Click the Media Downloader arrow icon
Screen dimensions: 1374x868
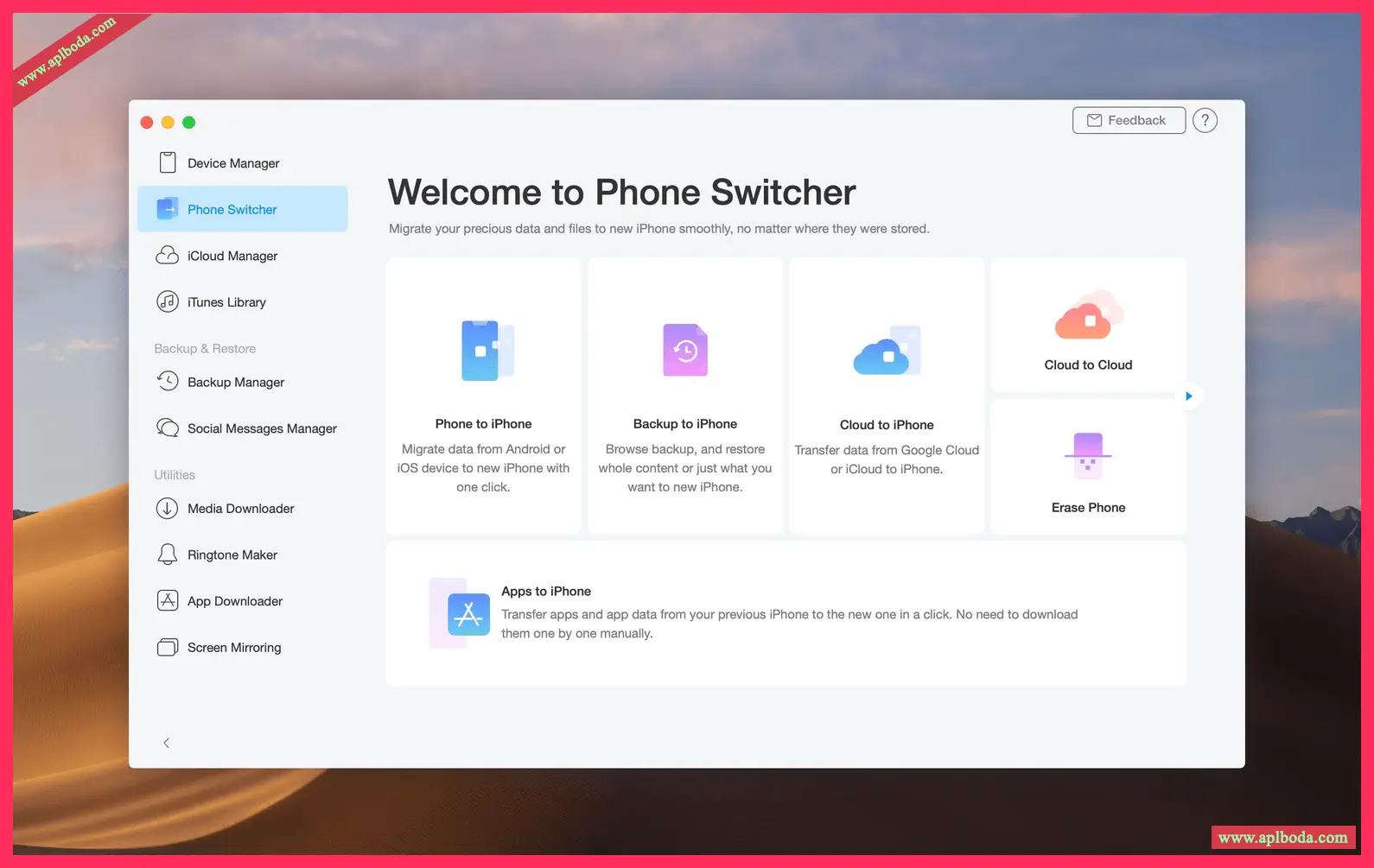click(x=167, y=508)
